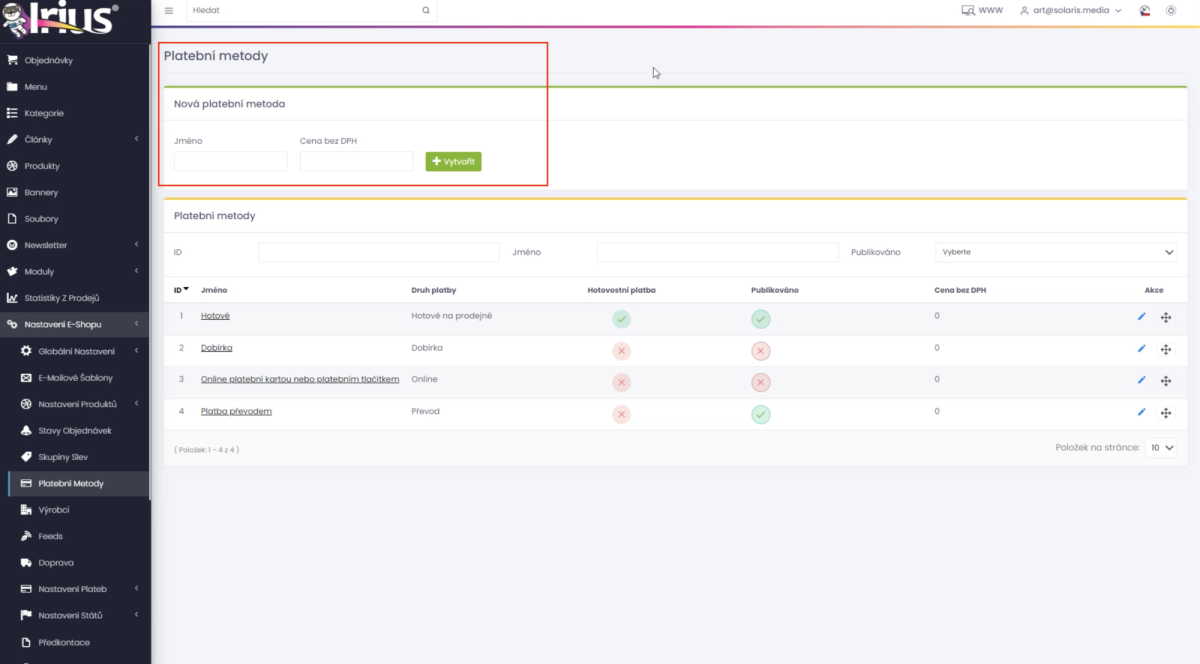Open the Dobírka payment method link
This screenshot has width=1200, height=664.
(216, 347)
